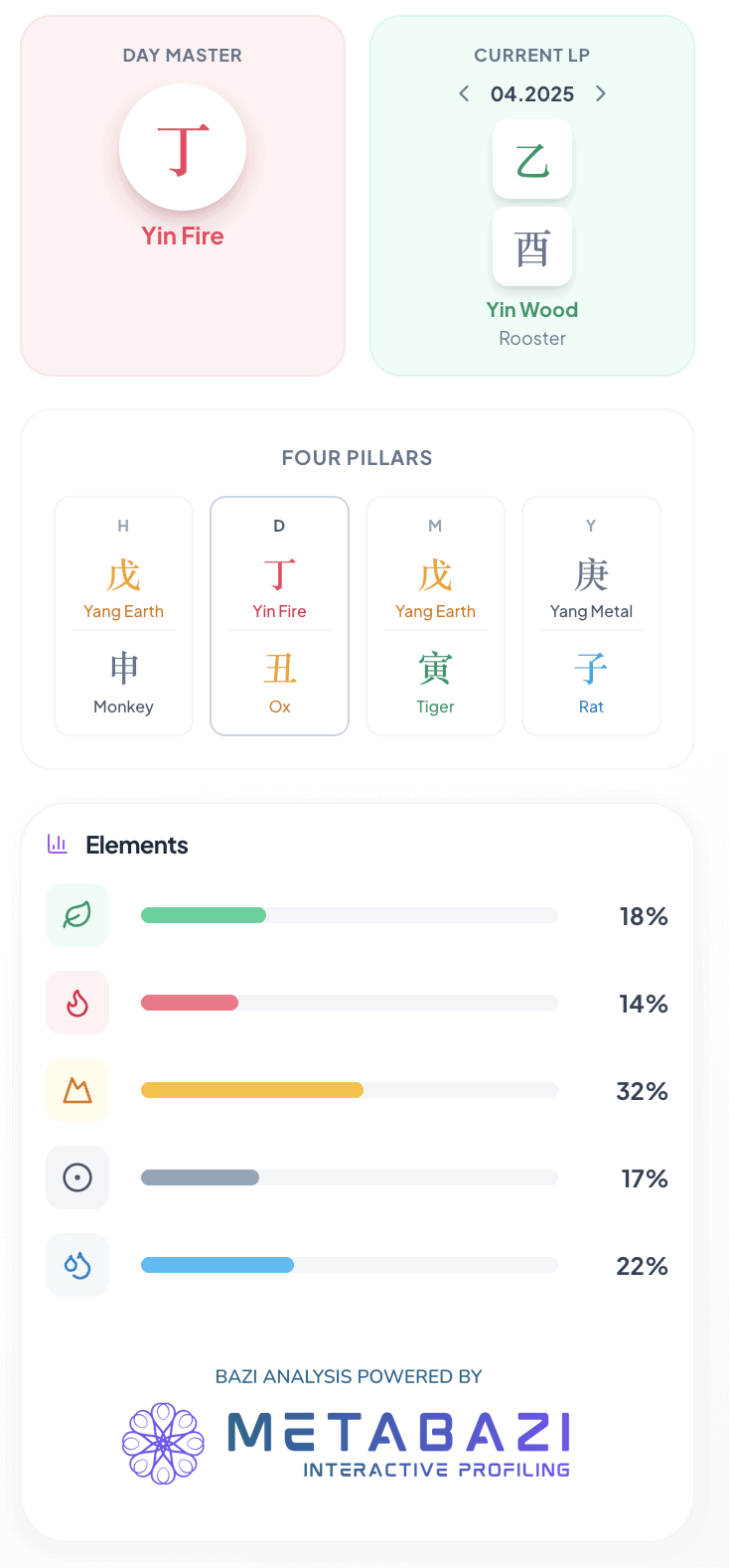Click the Day Master Yin Fire symbol
Image resolution: width=729 pixels, height=1568 pixels.
pyautogui.click(x=183, y=147)
